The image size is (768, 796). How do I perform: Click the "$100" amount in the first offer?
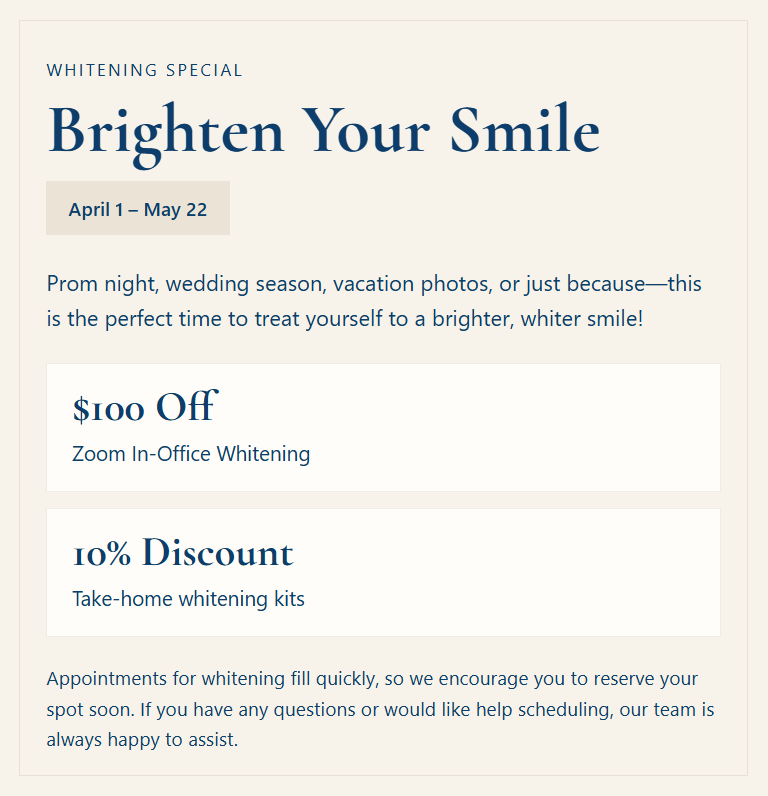(x=109, y=408)
